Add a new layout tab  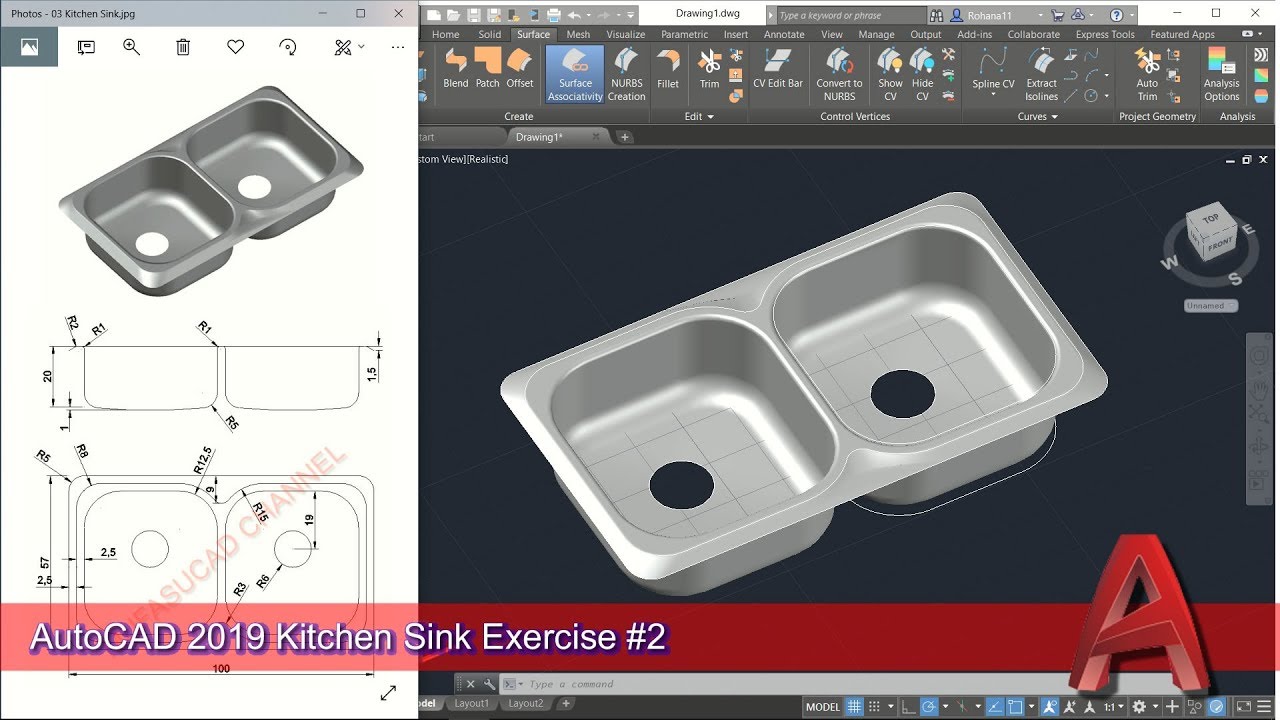point(566,703)
